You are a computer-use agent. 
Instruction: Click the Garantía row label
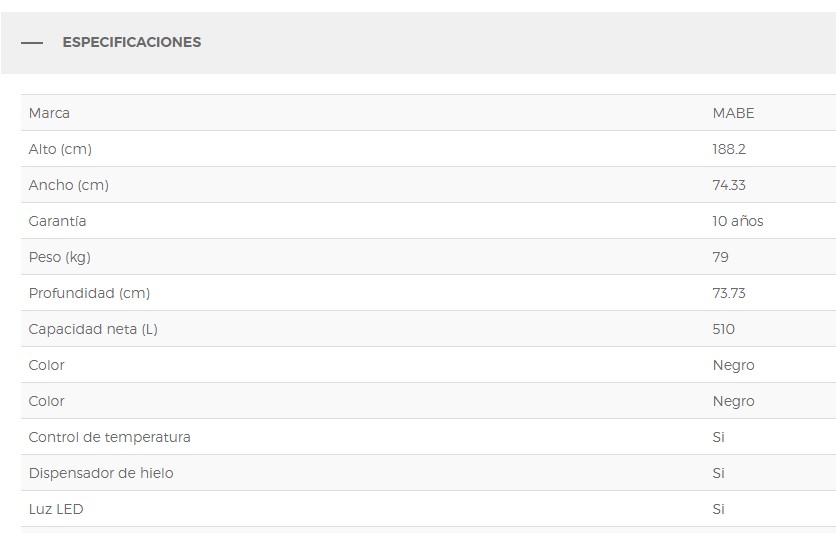(57, 221)
